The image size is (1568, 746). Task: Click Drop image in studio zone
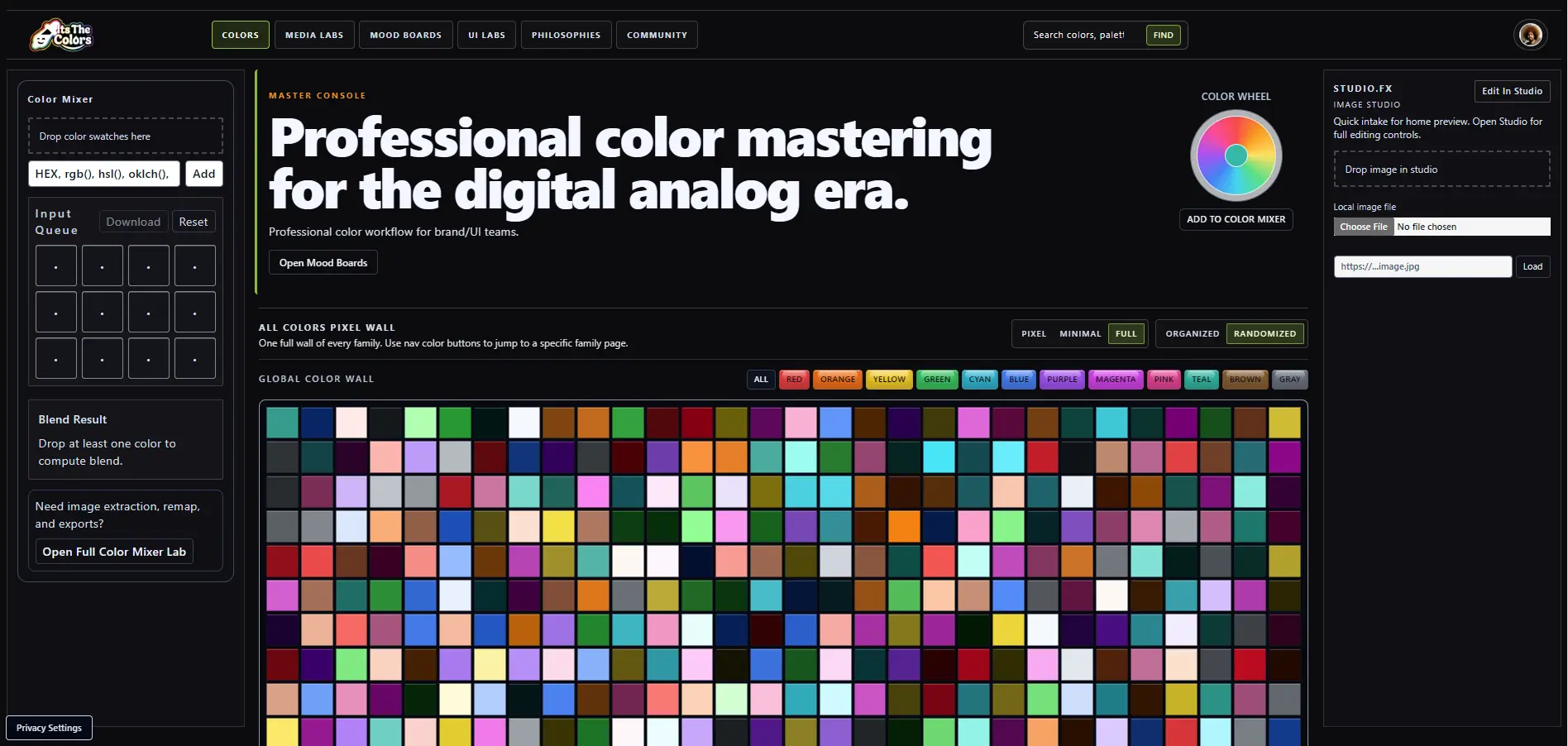point(1441,169)
